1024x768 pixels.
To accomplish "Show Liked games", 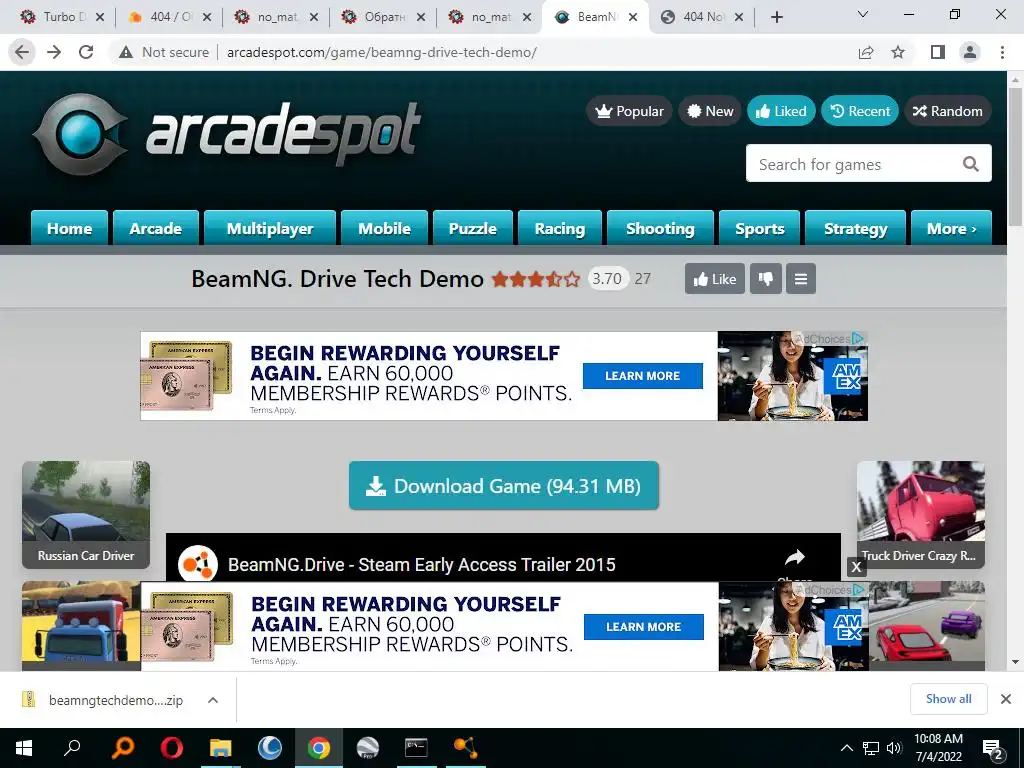I will [781, 111].
